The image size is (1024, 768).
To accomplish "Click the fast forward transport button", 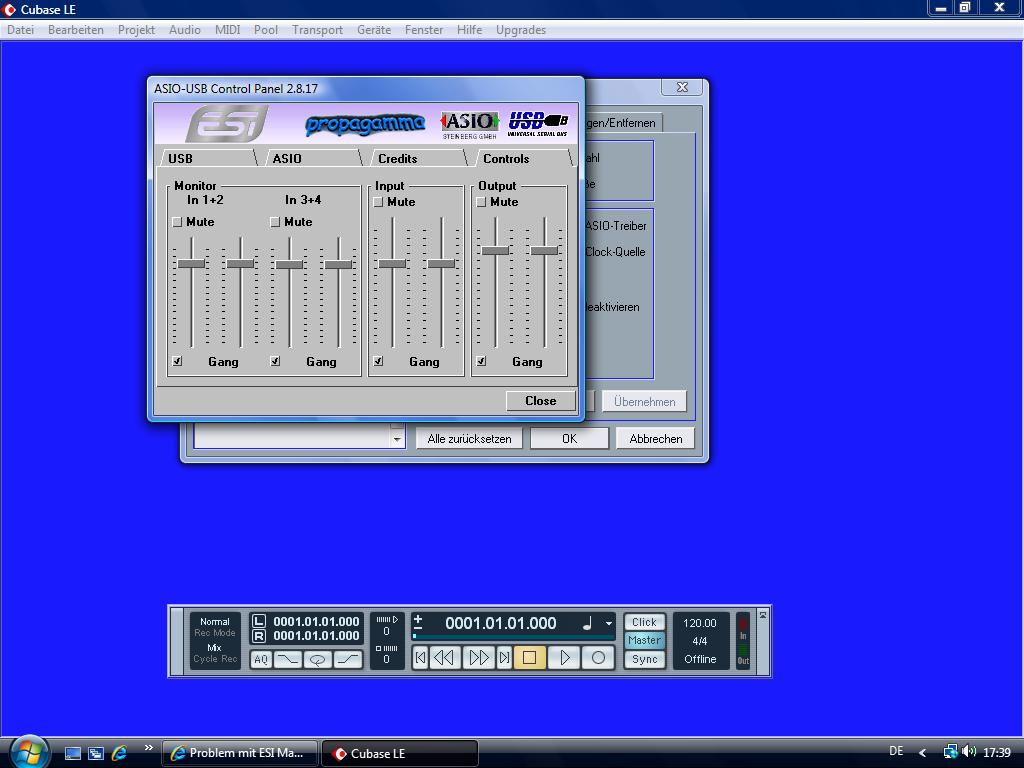I will 479,658.
